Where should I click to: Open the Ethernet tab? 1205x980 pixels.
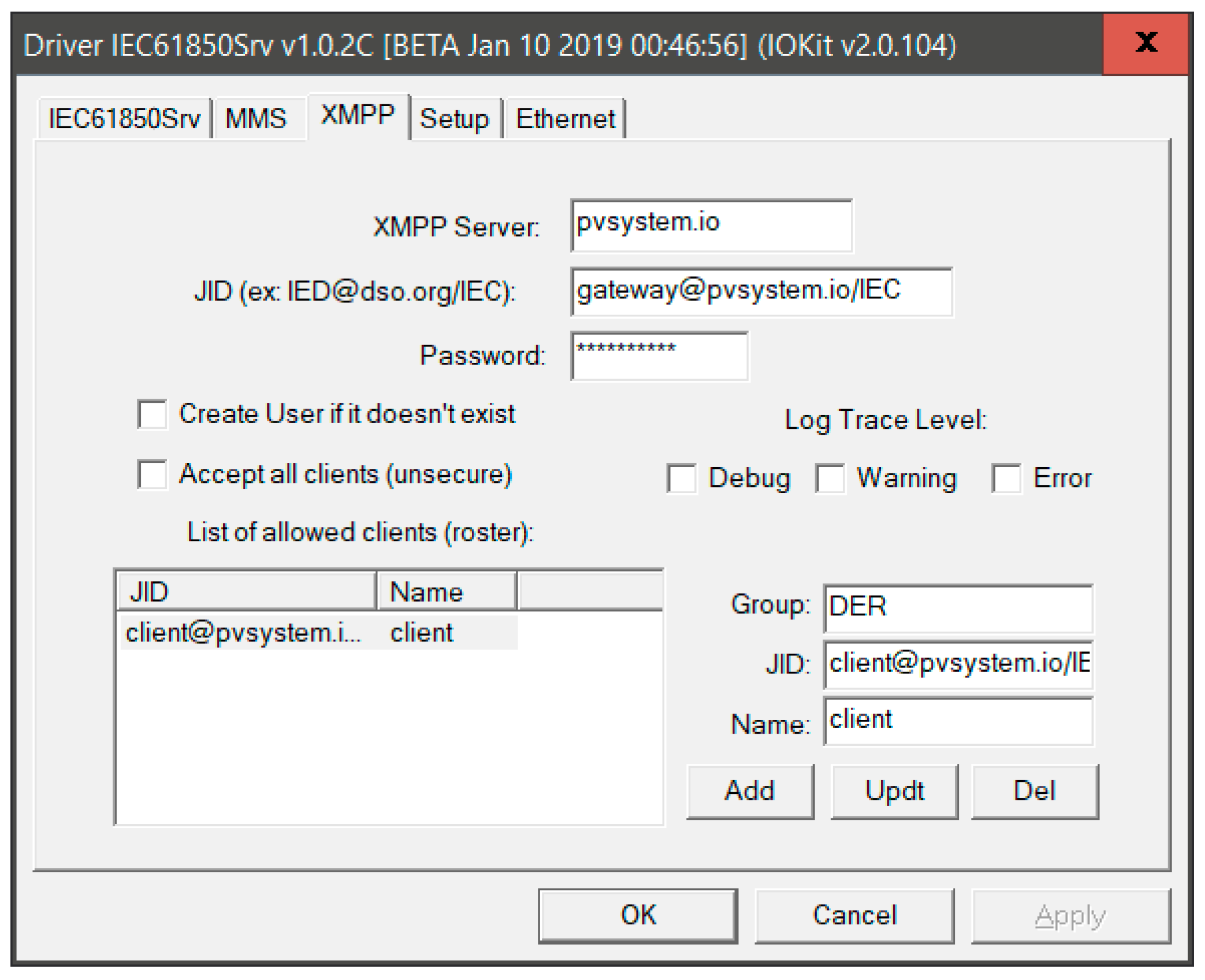pos(565,119)
